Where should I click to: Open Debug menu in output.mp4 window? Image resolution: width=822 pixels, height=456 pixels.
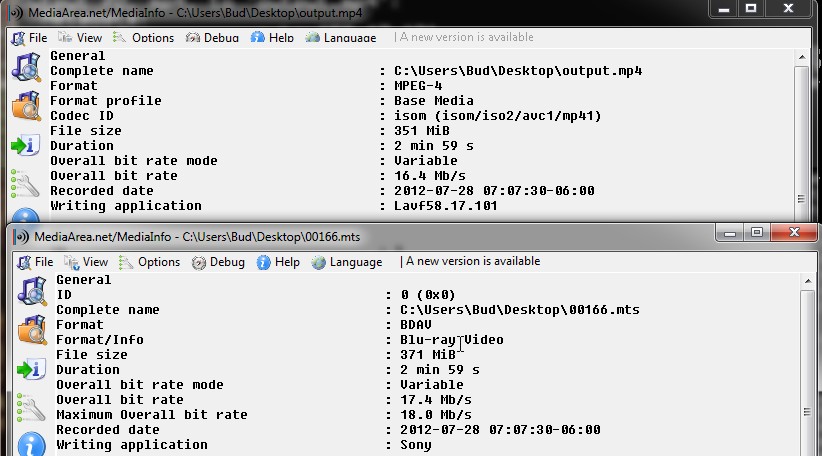click(x=212, y=38)
